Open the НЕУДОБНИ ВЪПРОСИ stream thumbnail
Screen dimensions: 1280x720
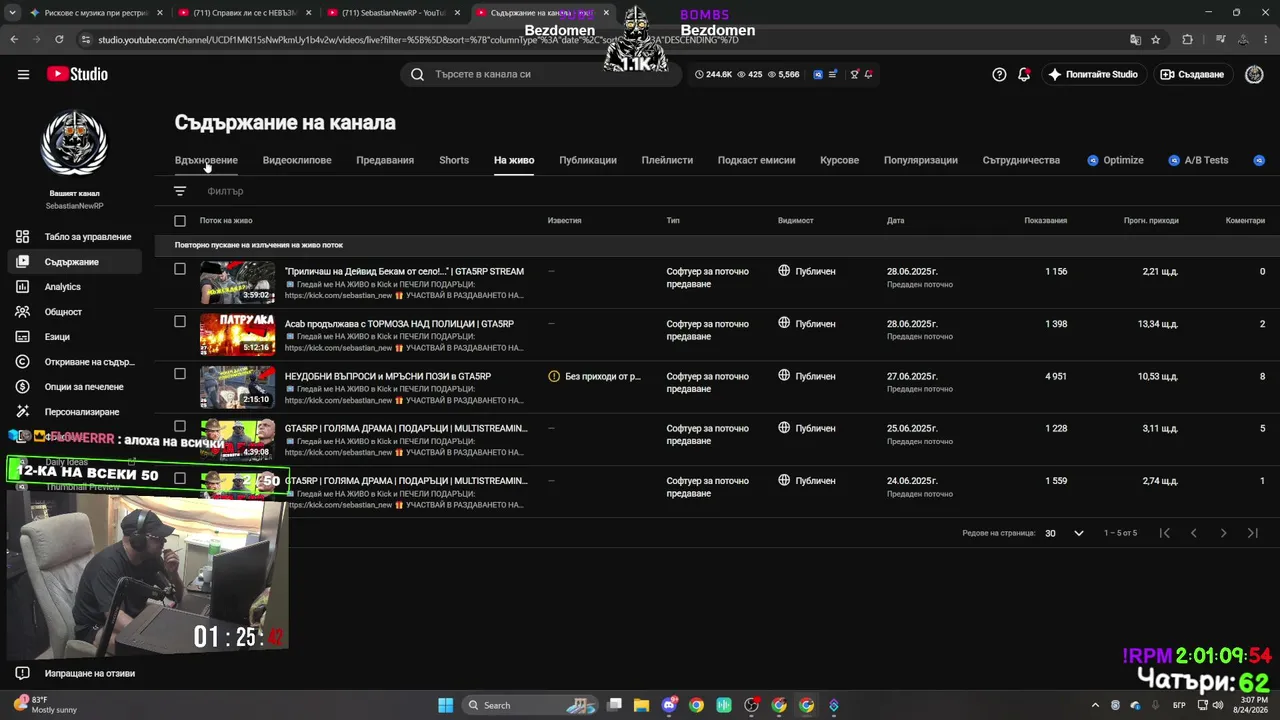coord(237,387)
